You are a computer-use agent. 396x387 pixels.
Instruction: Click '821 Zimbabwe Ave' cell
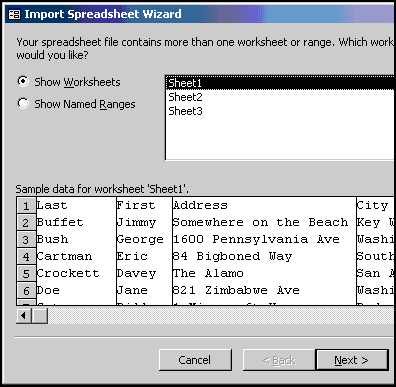point(264,290)
